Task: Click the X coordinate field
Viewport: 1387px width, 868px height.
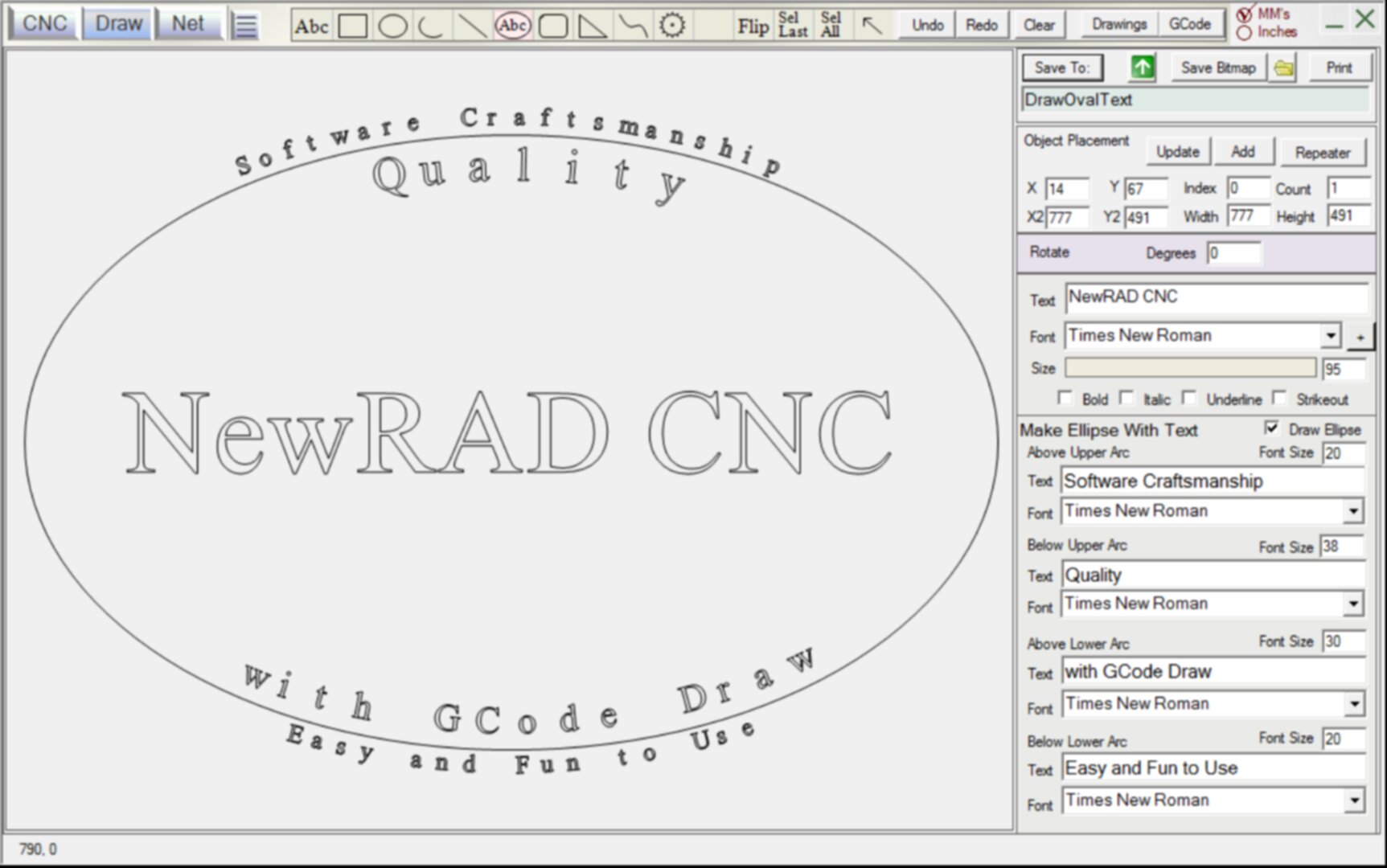Action: point(1066,189)
